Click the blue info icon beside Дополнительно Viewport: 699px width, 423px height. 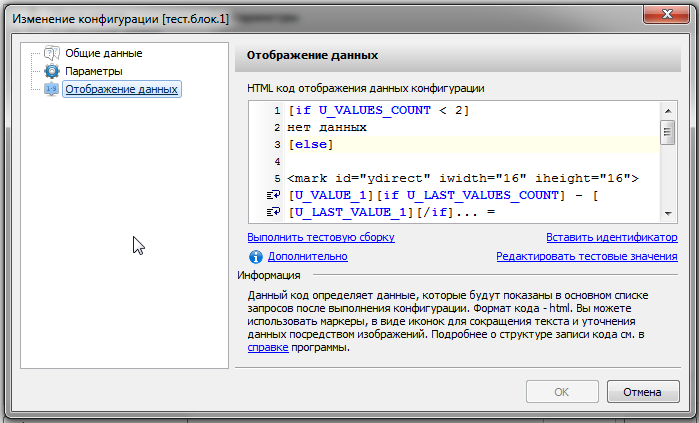click(255, 257)
